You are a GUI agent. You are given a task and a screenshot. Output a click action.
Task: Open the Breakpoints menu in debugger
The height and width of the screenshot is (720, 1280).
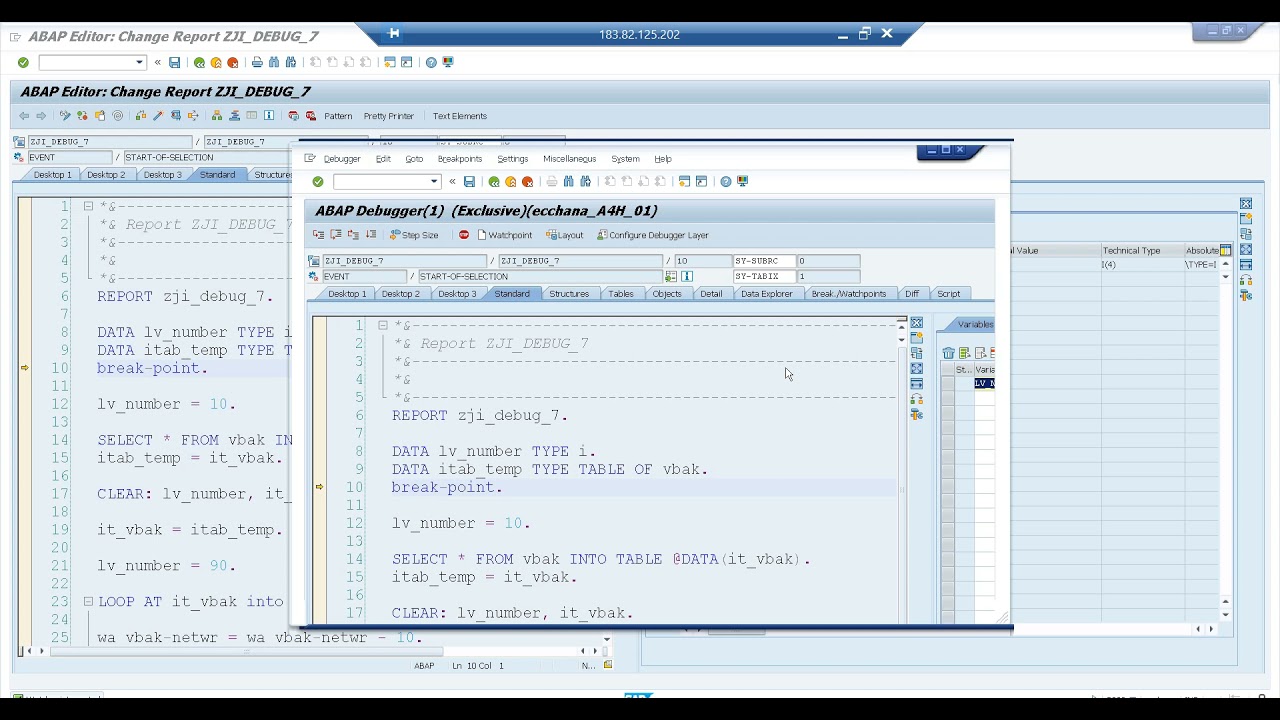pos(459,159)
